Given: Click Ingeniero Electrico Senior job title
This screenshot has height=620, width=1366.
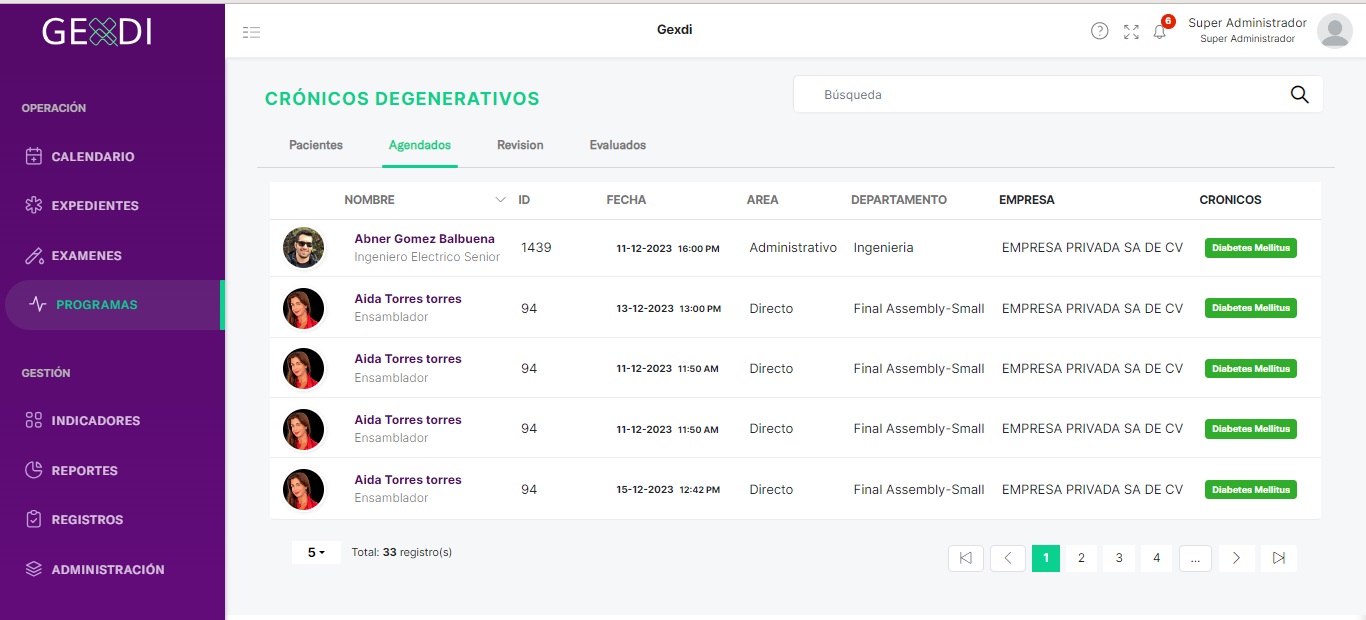Looking at the screenshot, I should tap(427, 257).
